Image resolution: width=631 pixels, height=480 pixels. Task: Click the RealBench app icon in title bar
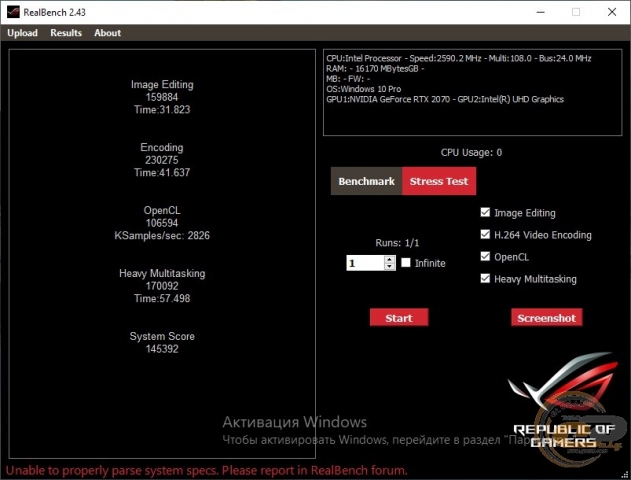(13, 12)
